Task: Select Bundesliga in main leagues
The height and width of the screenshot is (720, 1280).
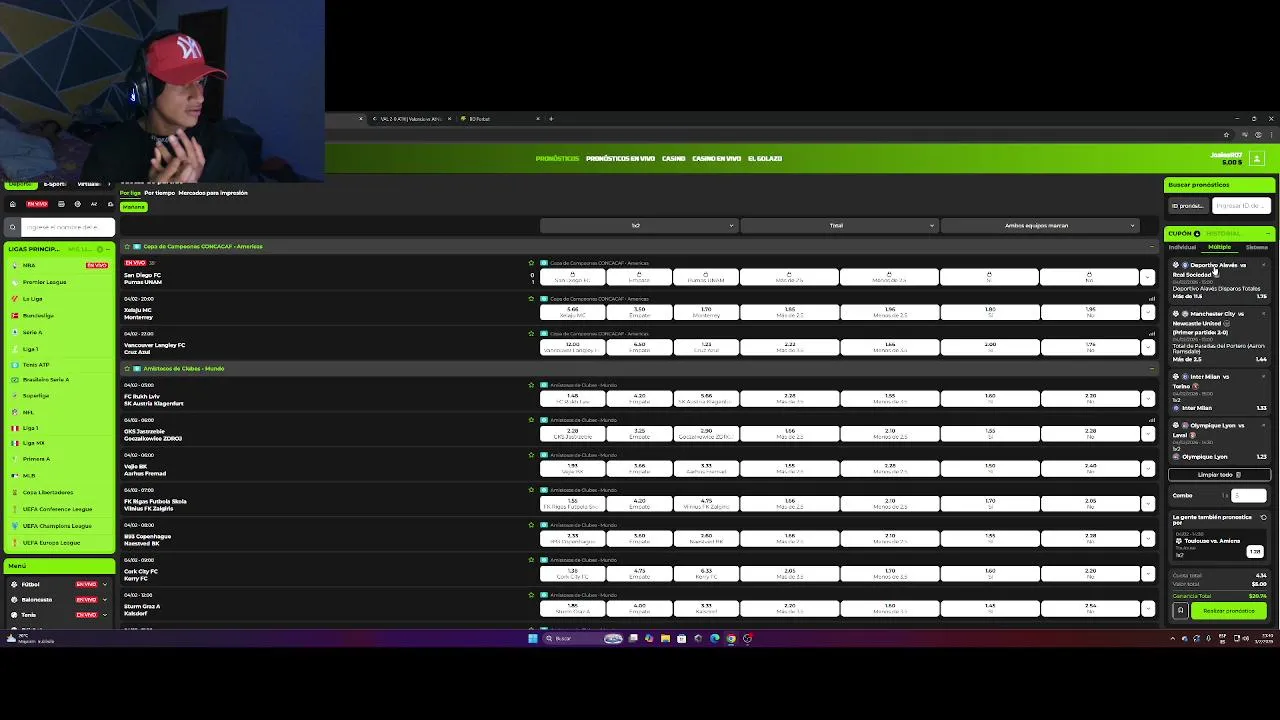Action: pos(59,315)
